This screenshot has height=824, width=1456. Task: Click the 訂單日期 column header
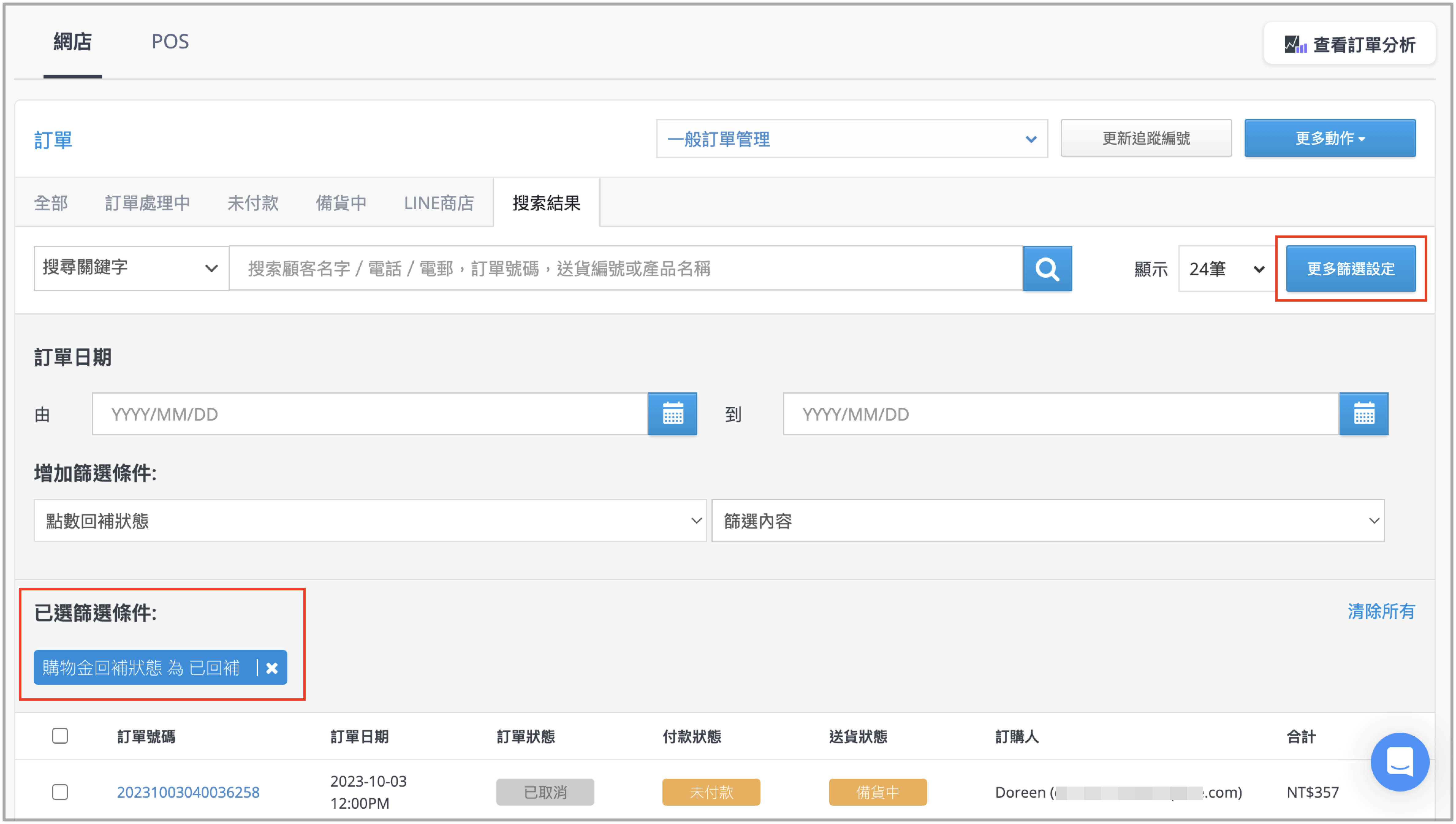(359, 736)
